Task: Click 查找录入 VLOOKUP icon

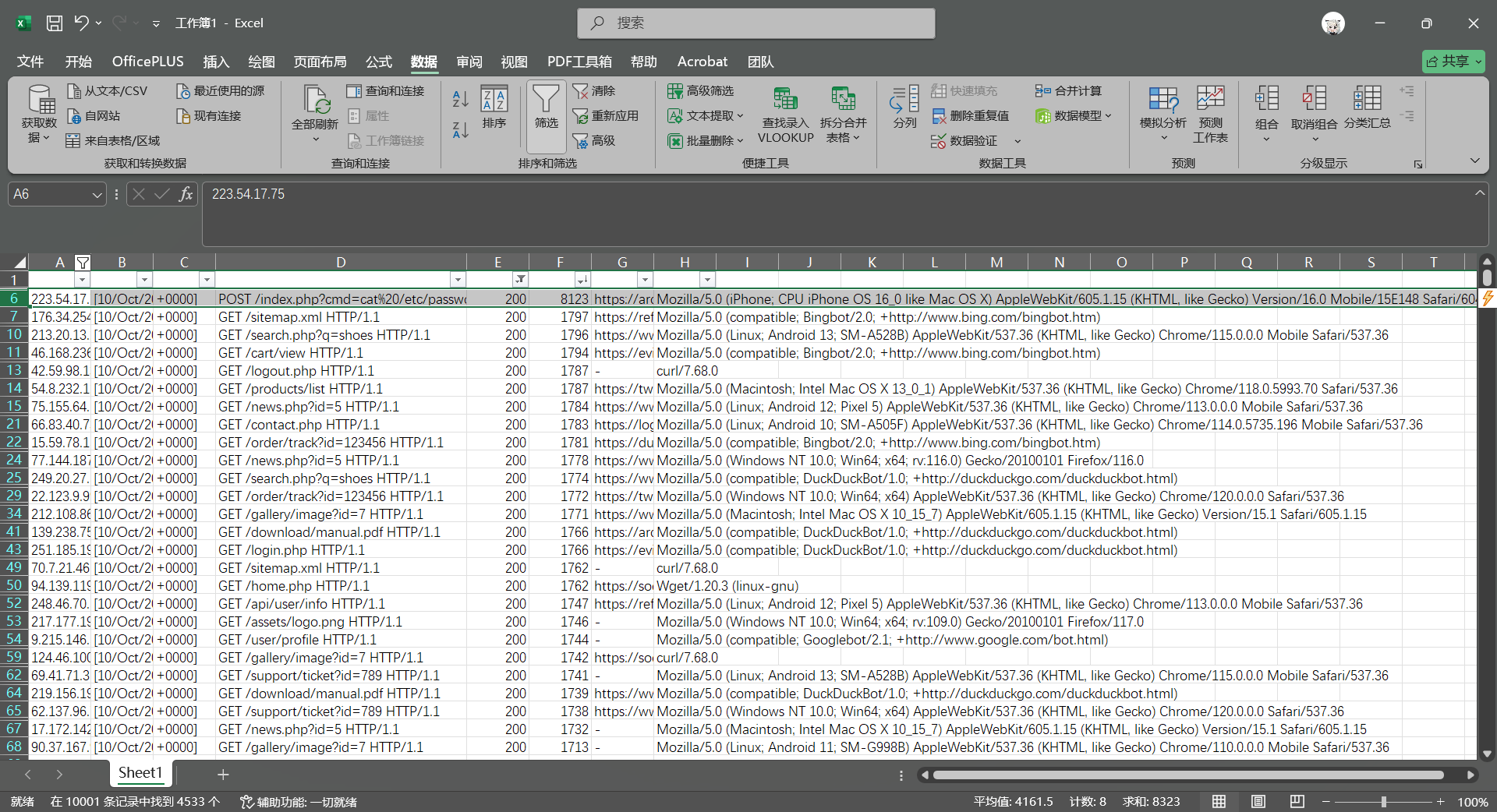Action: [x=785, y=111]
